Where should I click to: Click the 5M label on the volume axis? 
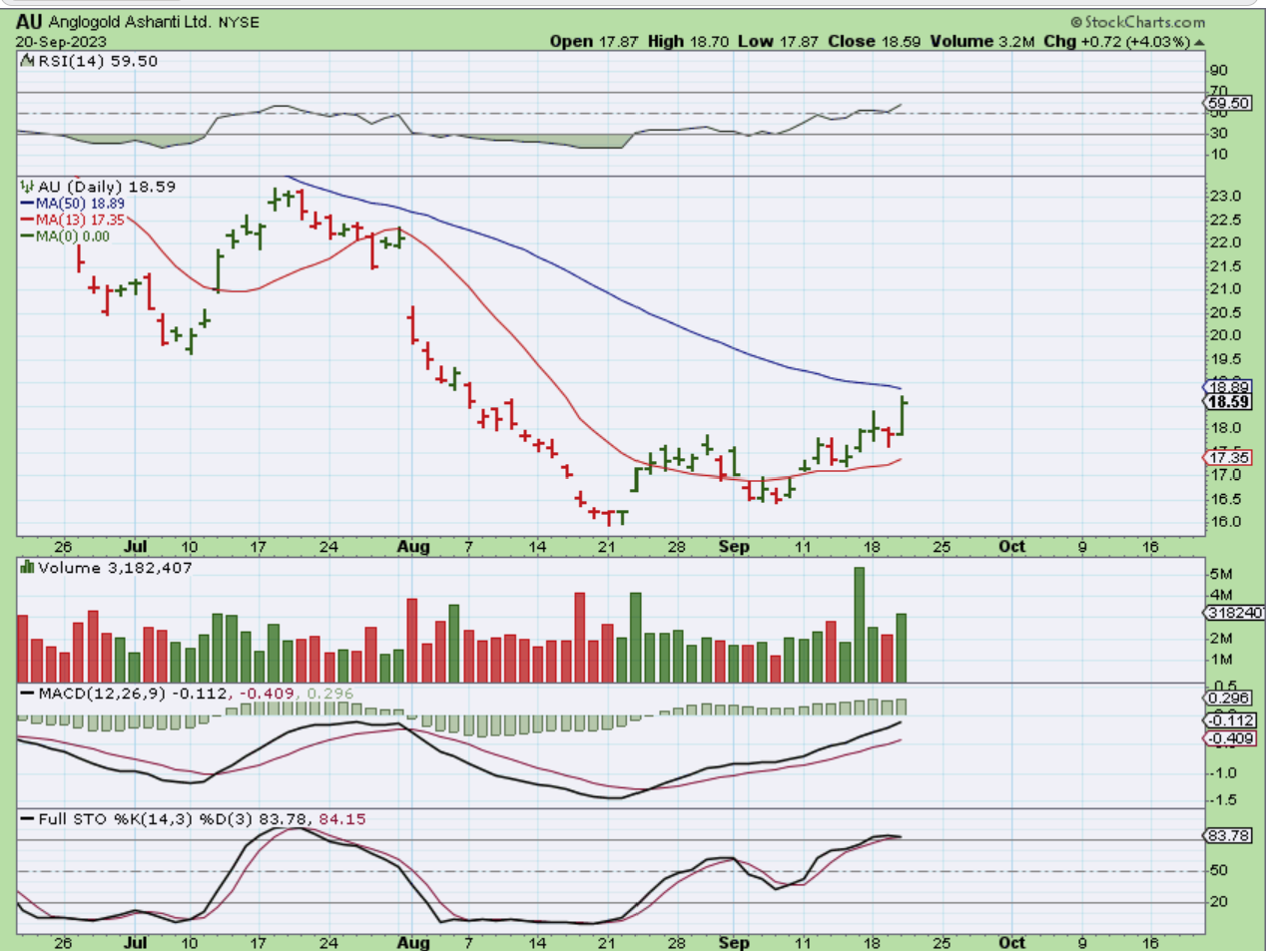coord(1221,575)
